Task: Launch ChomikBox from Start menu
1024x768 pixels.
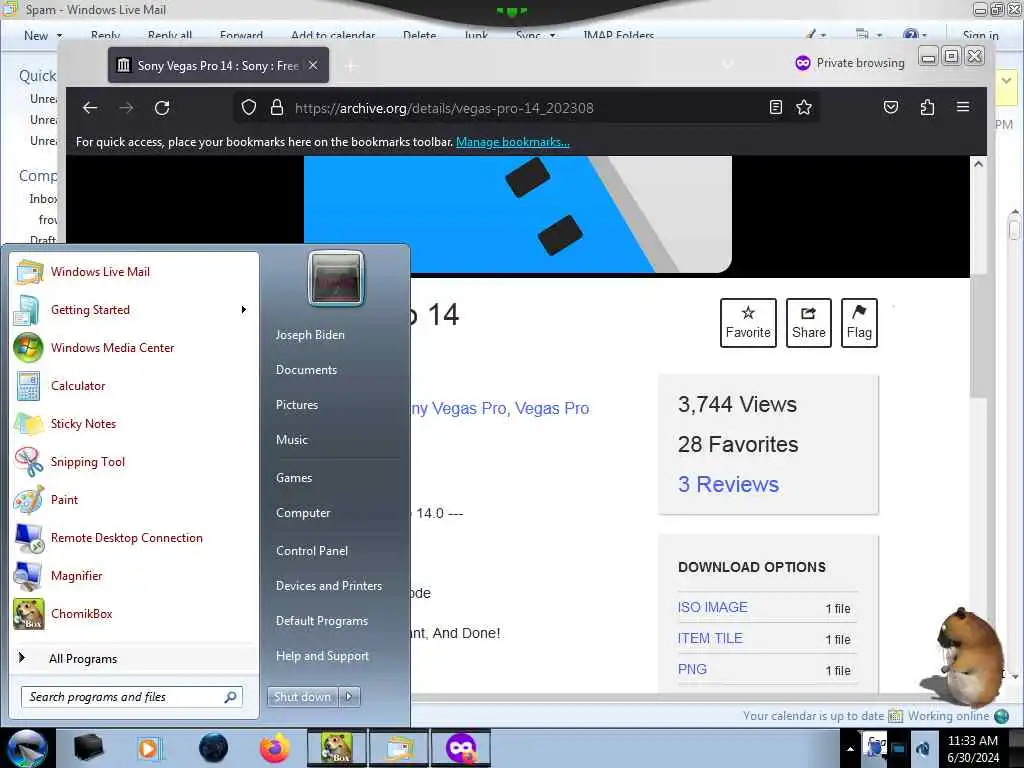Action: coord(135,614)
